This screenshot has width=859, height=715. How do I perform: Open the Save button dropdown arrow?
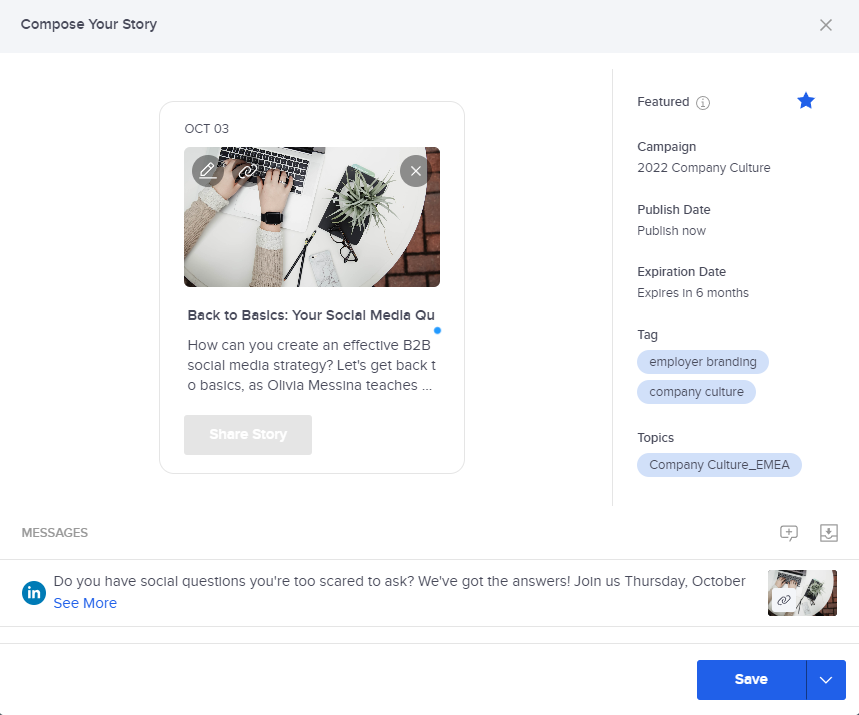pos(825,680)
